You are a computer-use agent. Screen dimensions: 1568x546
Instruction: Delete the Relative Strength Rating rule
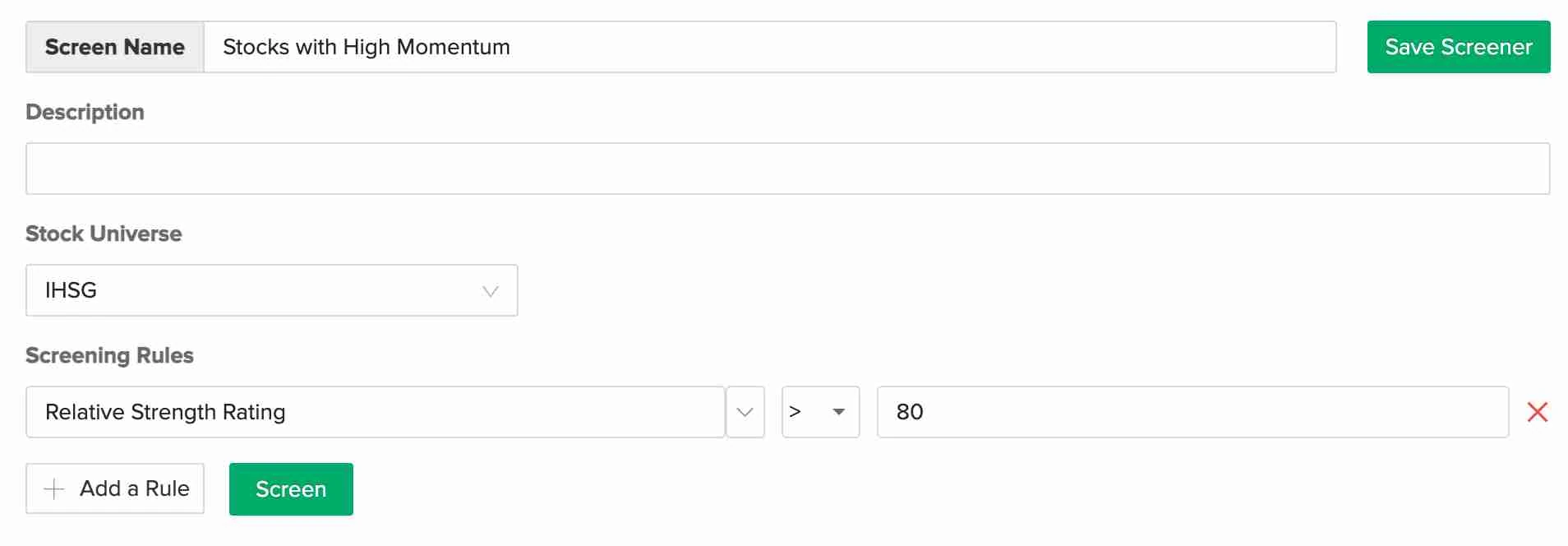(x=1537, y=412)
